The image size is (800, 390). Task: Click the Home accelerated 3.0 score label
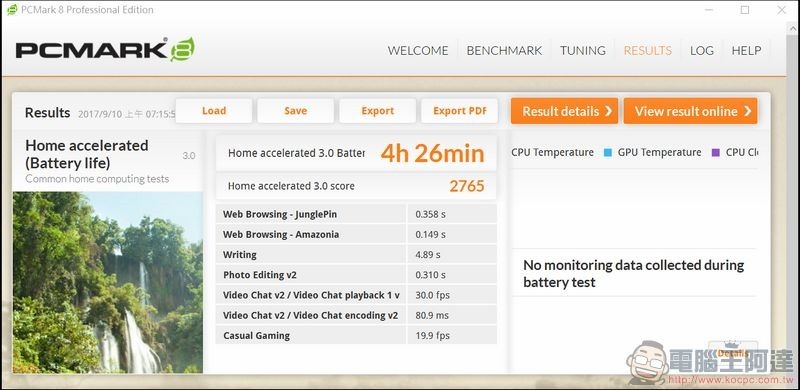(291, 186)
